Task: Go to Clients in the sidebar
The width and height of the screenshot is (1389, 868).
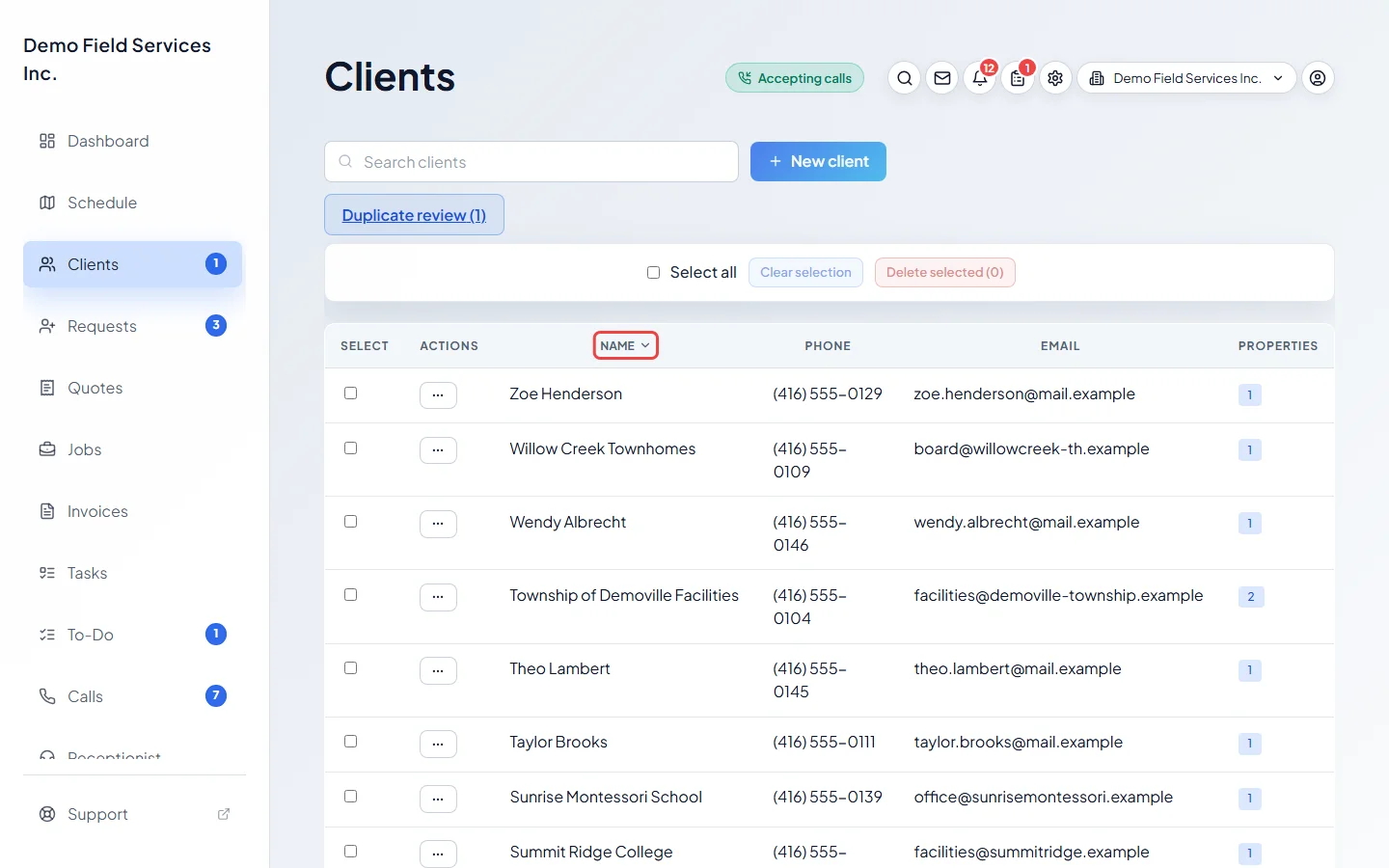Action: coord(133,264)
